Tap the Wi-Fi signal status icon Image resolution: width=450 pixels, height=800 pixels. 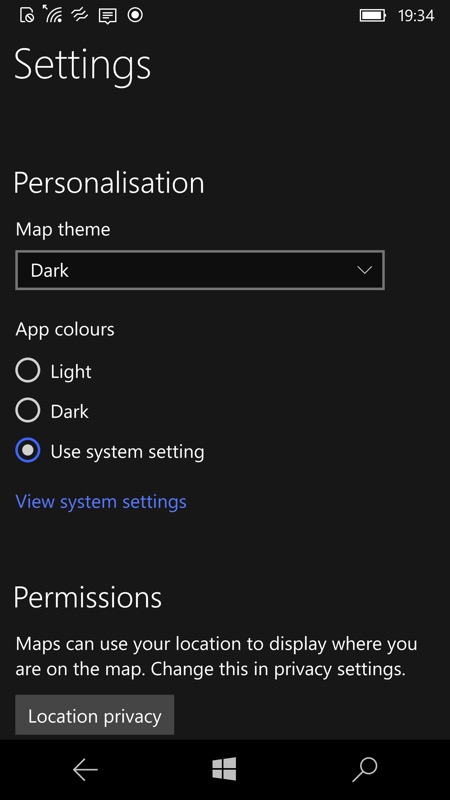coord(53,14)
